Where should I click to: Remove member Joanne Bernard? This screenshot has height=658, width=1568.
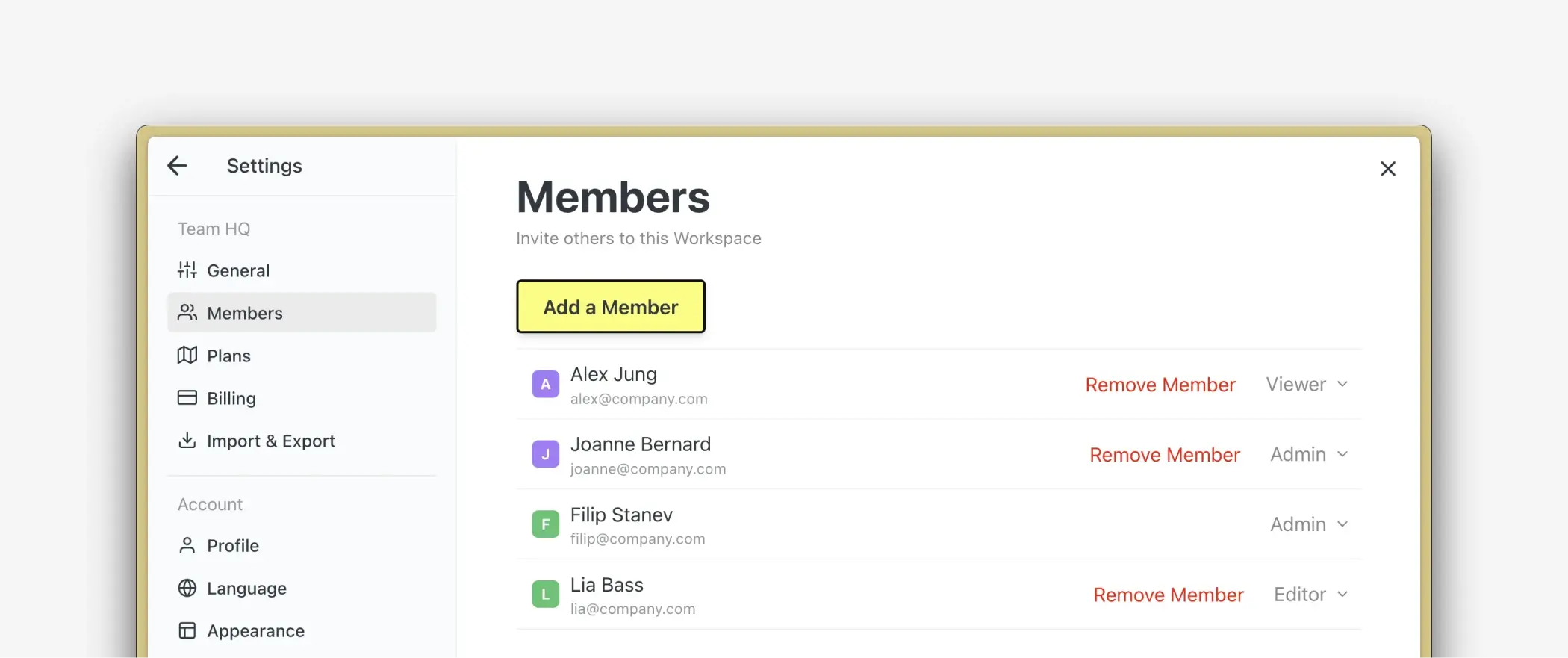click(x=1164, y=455)
